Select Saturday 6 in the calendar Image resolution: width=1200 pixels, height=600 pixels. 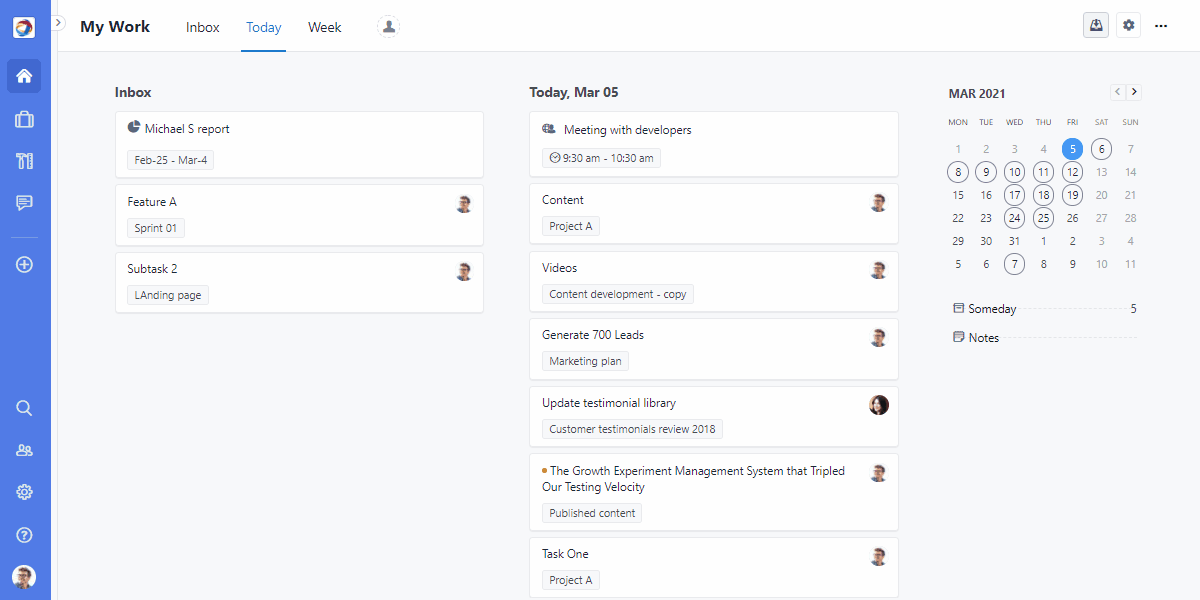click(x=1101, y=149)
